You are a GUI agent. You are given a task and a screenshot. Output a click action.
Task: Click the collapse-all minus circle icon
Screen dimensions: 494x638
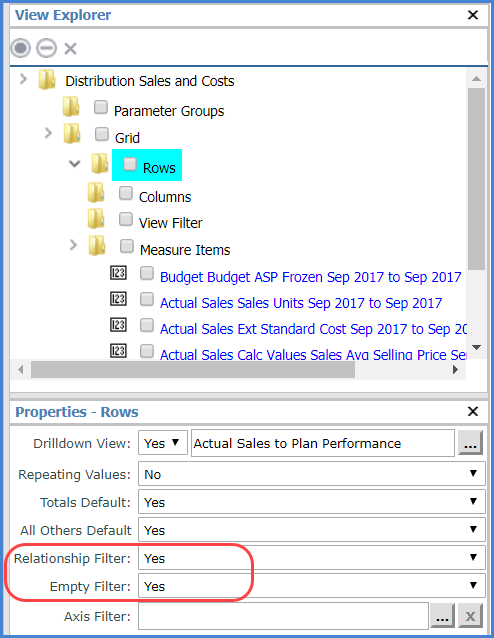click(x=46, y=48)
